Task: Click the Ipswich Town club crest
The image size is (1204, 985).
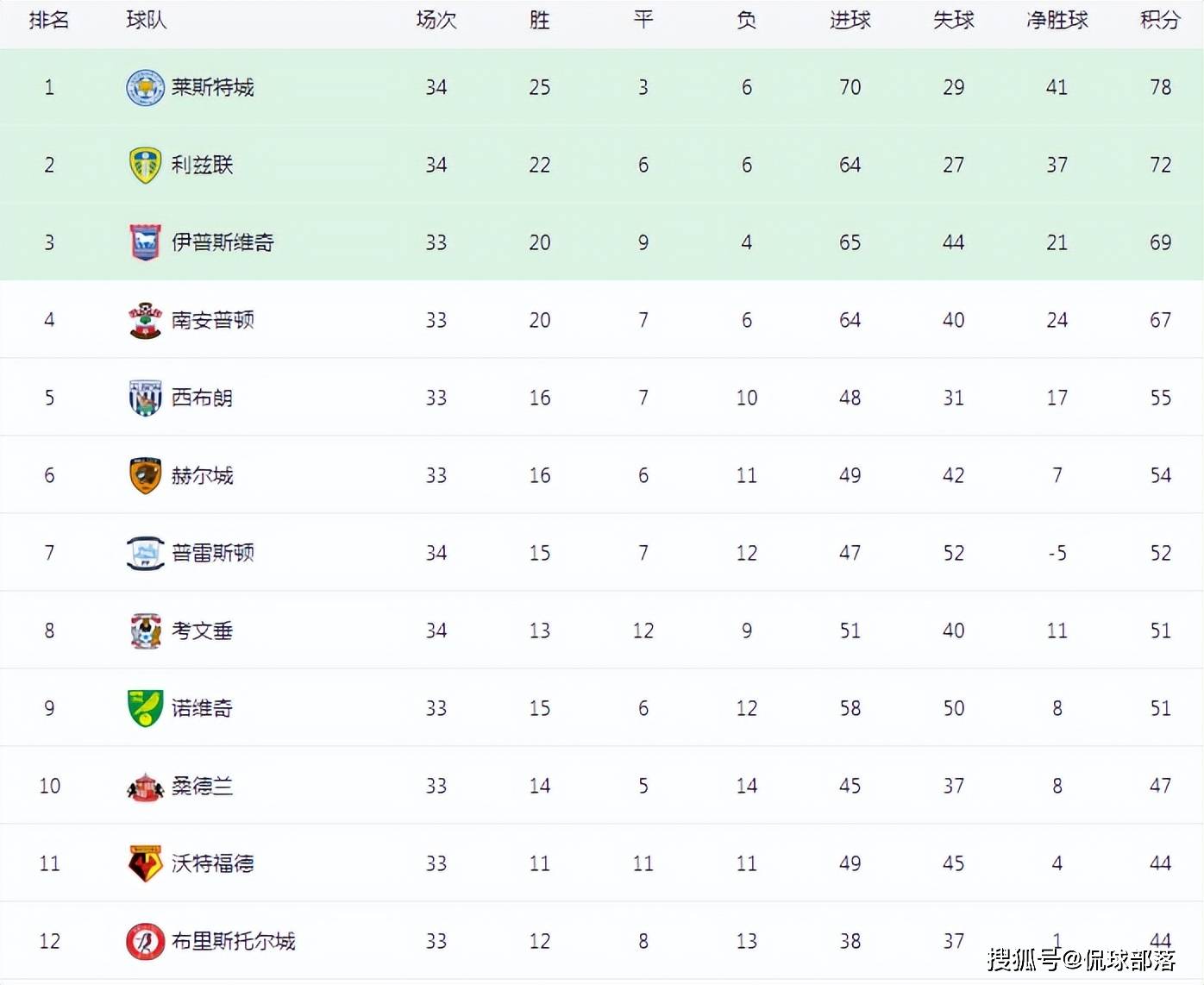Action: (145, 242)
